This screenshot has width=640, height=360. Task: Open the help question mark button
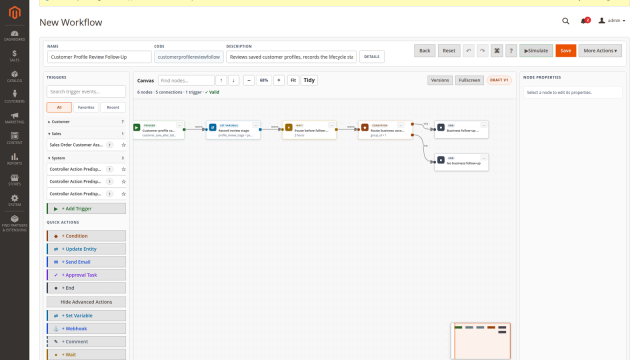pyautogui.click(x=511, y=51)
